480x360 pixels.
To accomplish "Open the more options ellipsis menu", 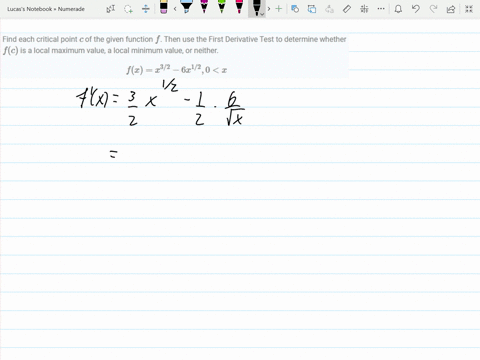I will click(x=381, y=9).
